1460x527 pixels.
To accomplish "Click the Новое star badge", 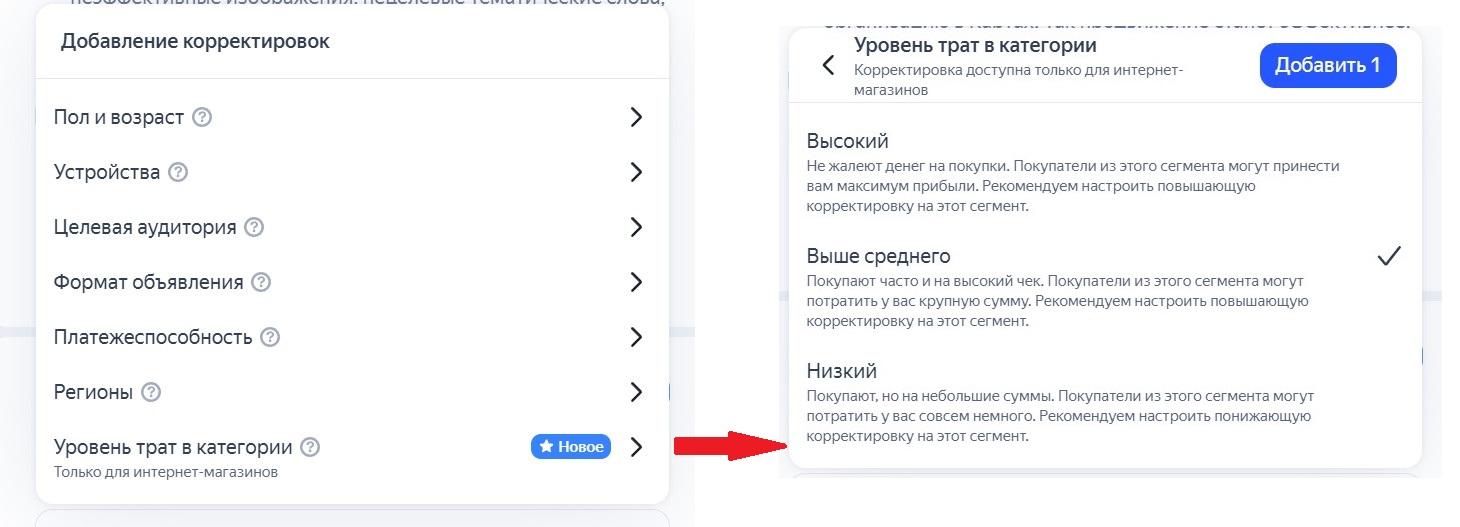I will (x=571, y=447).
